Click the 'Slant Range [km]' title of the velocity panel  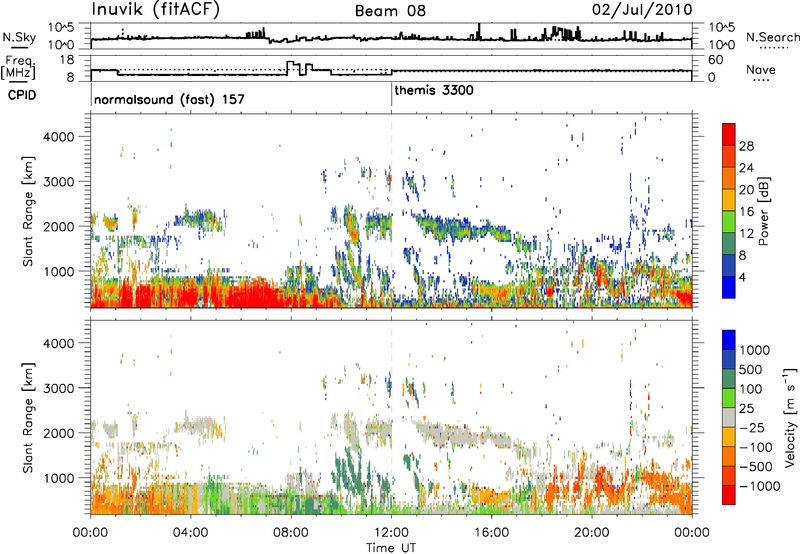(x=28, y=417)
